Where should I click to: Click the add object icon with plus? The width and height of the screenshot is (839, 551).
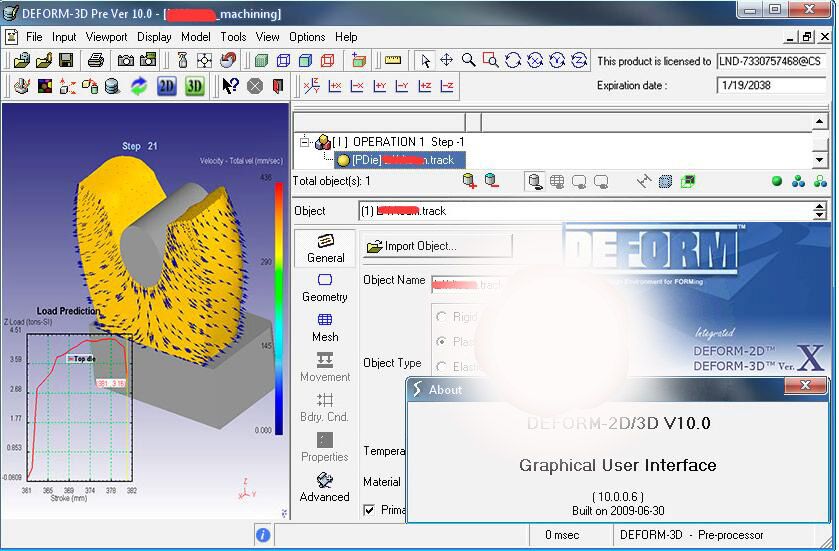point(469,181)
